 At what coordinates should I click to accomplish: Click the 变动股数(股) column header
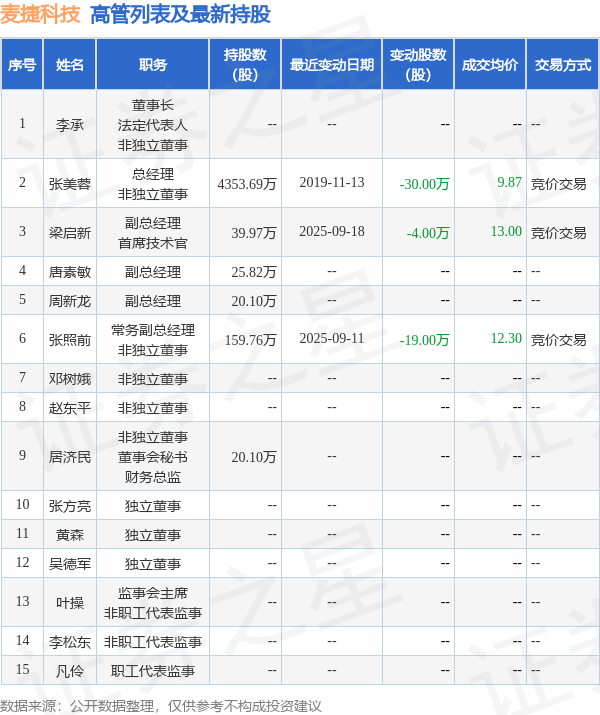(x=418, y=64)
